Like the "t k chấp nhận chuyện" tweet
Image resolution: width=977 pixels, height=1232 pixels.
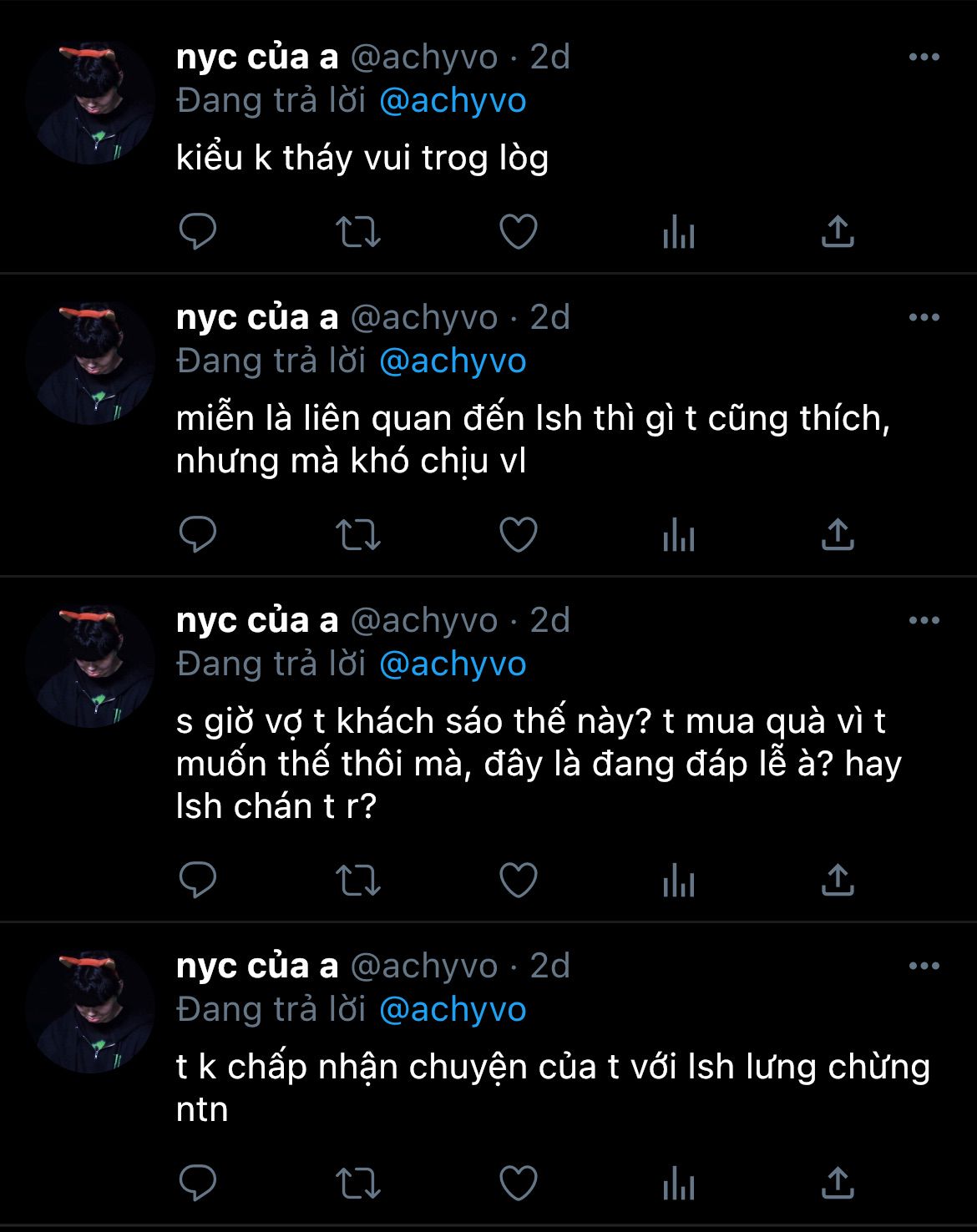point(519,1183)
